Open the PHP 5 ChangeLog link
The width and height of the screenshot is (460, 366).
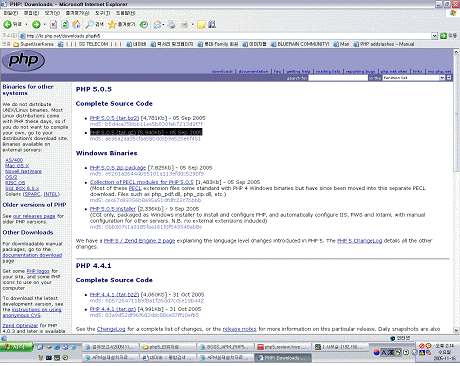pos(360,241)
